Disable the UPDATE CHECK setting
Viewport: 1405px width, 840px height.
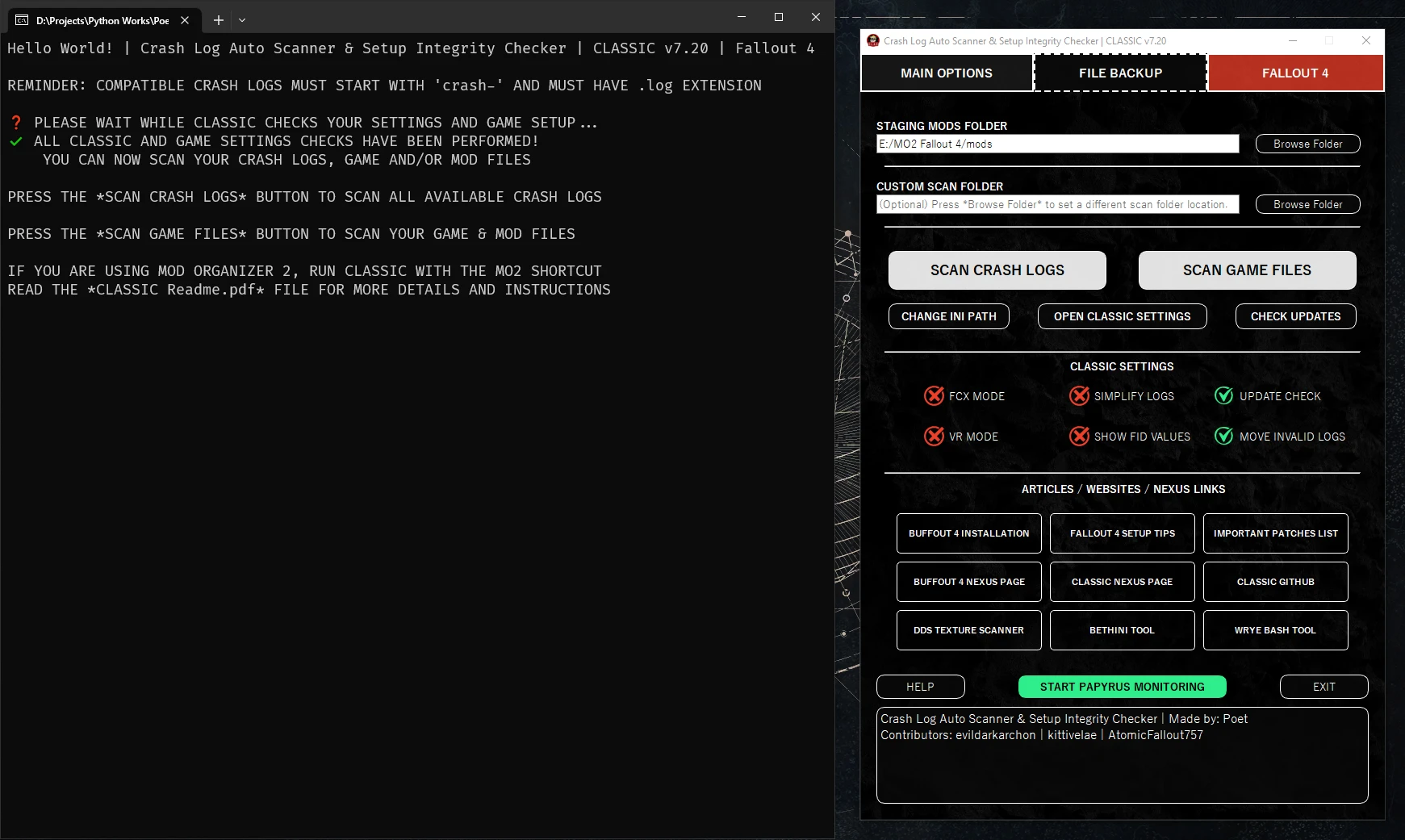1224,395
